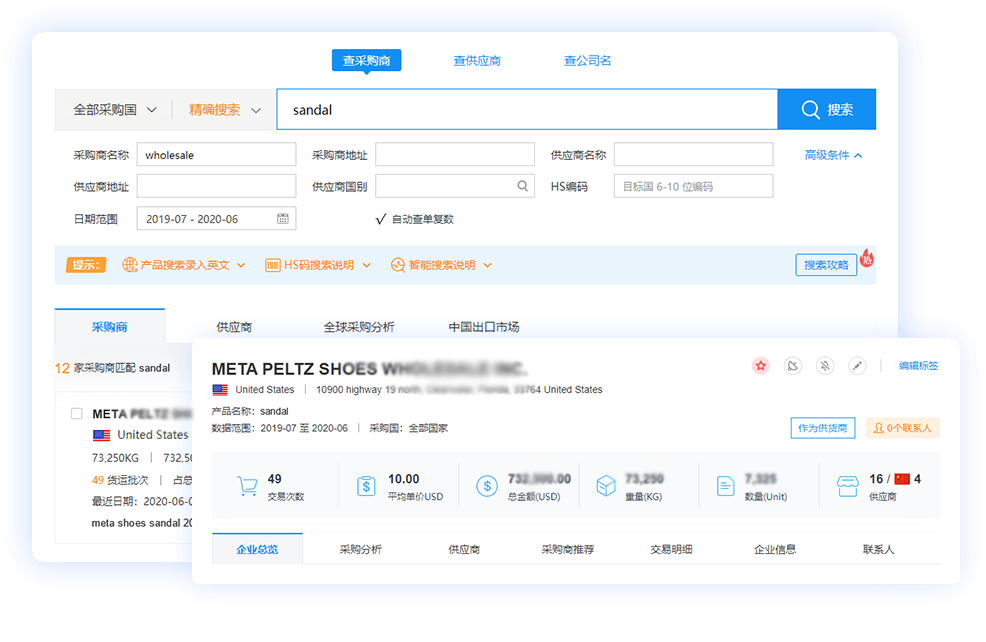This screenshot has width=986, height=642.
Task: Open the 精确搜索 search mode dropdown
Action: (x=224, y=110)
